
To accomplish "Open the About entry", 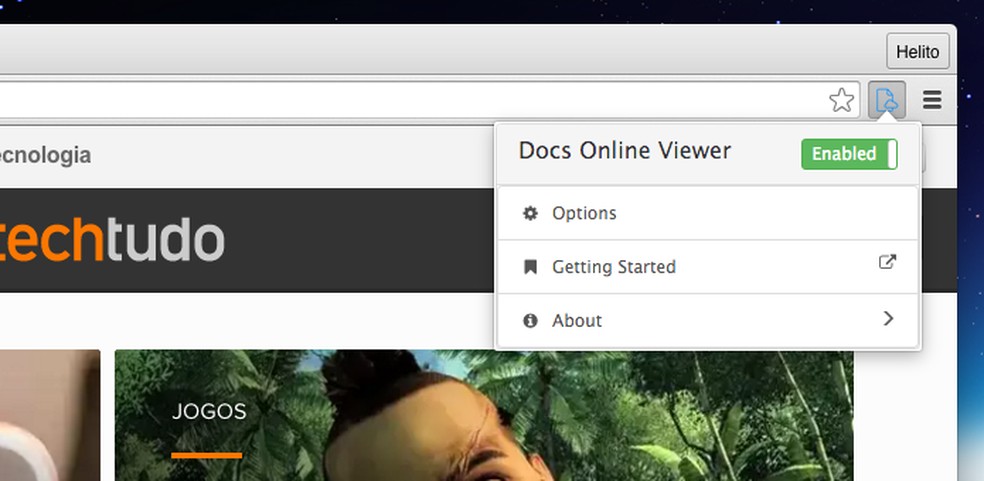I will tap(709, 320).
